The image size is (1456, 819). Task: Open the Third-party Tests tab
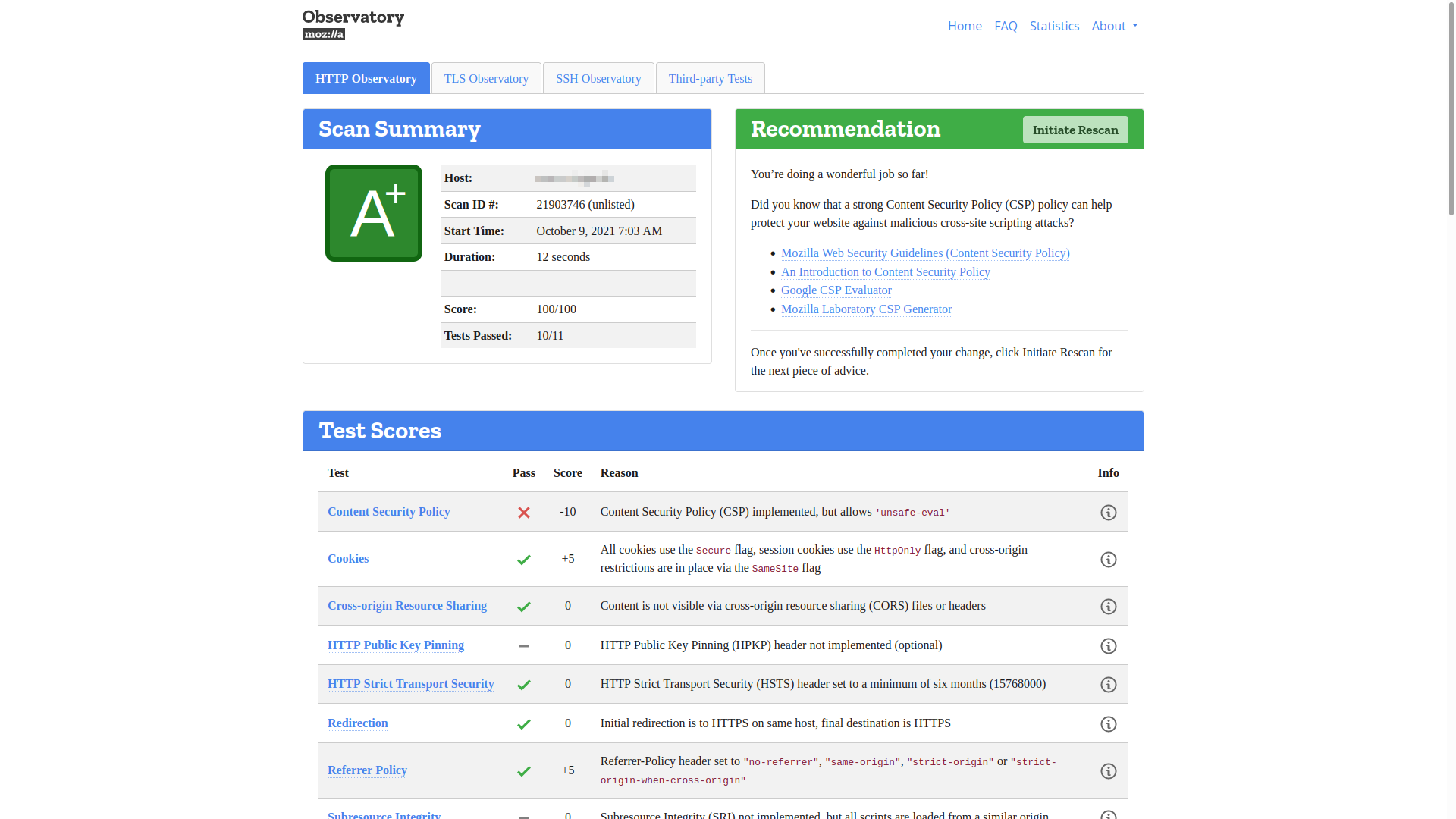[711, 78]
